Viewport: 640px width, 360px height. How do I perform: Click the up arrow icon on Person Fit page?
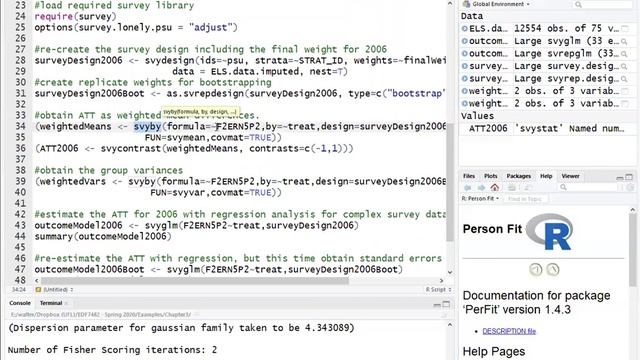[x=553, y=269]
